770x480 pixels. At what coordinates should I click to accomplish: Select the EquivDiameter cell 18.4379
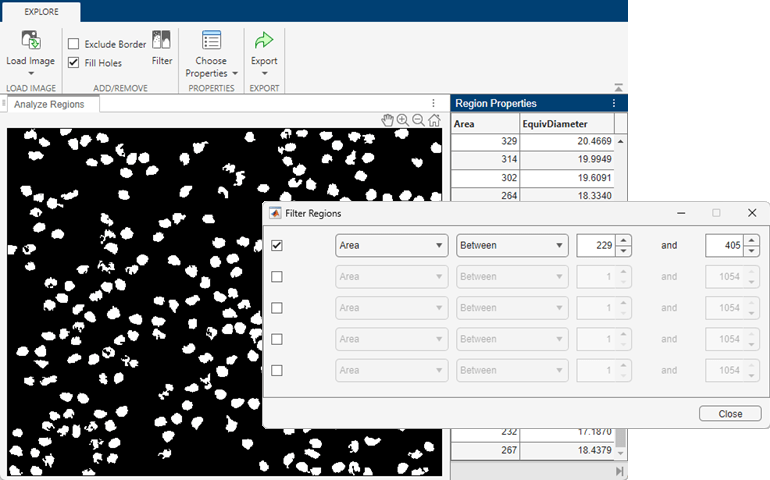[x=567, y=450]
